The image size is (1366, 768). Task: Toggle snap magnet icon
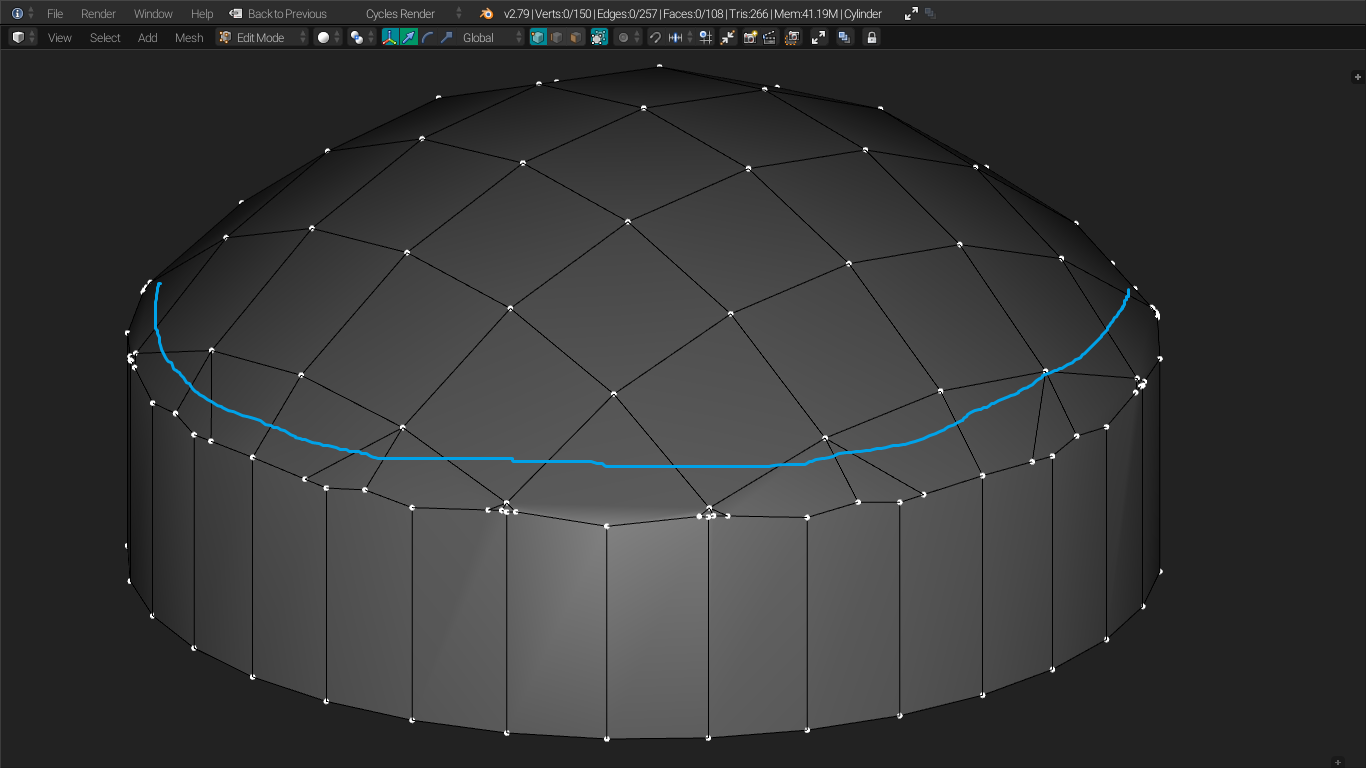(655, 37)
